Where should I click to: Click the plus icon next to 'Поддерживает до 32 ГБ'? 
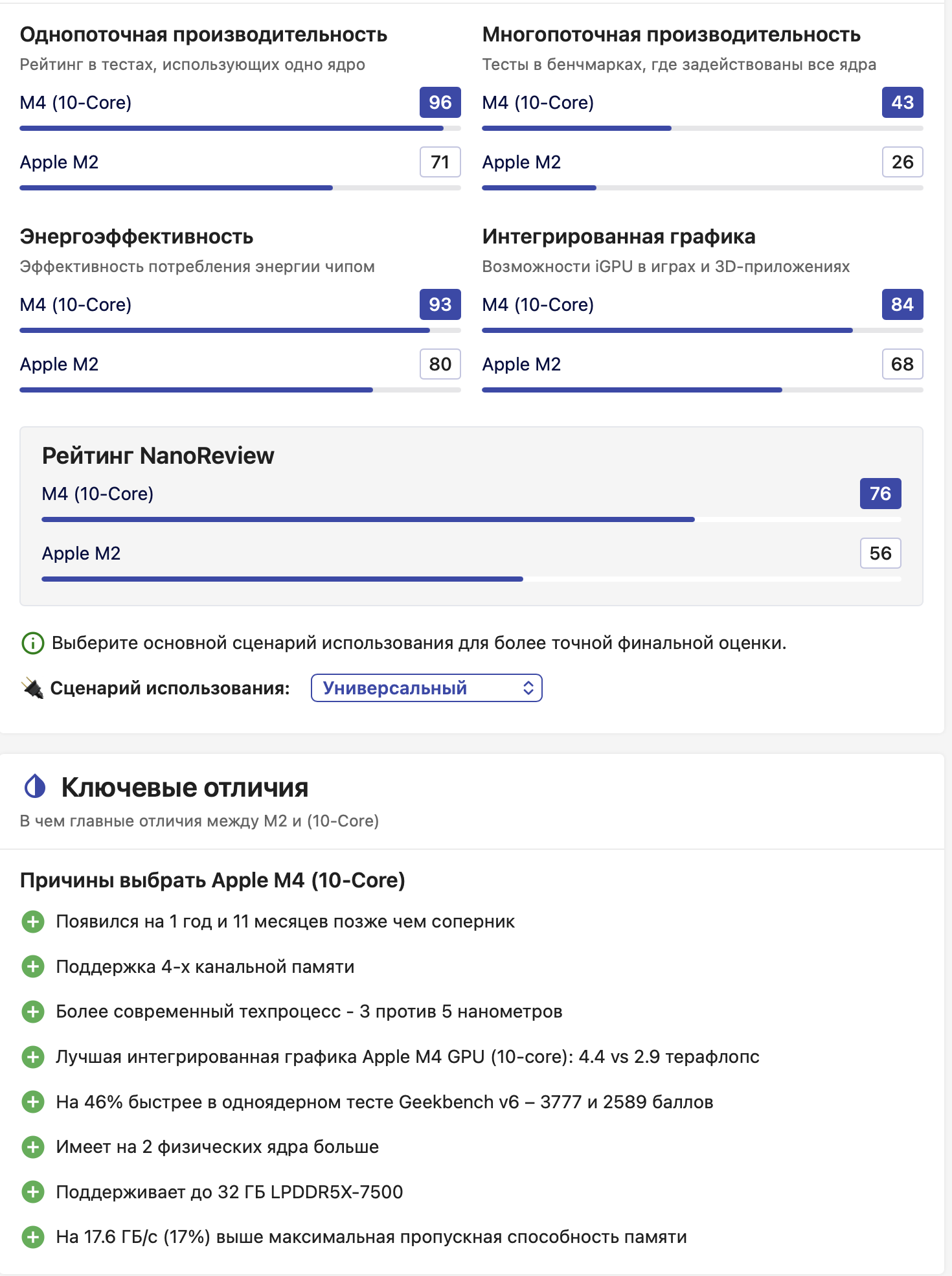33,1192
